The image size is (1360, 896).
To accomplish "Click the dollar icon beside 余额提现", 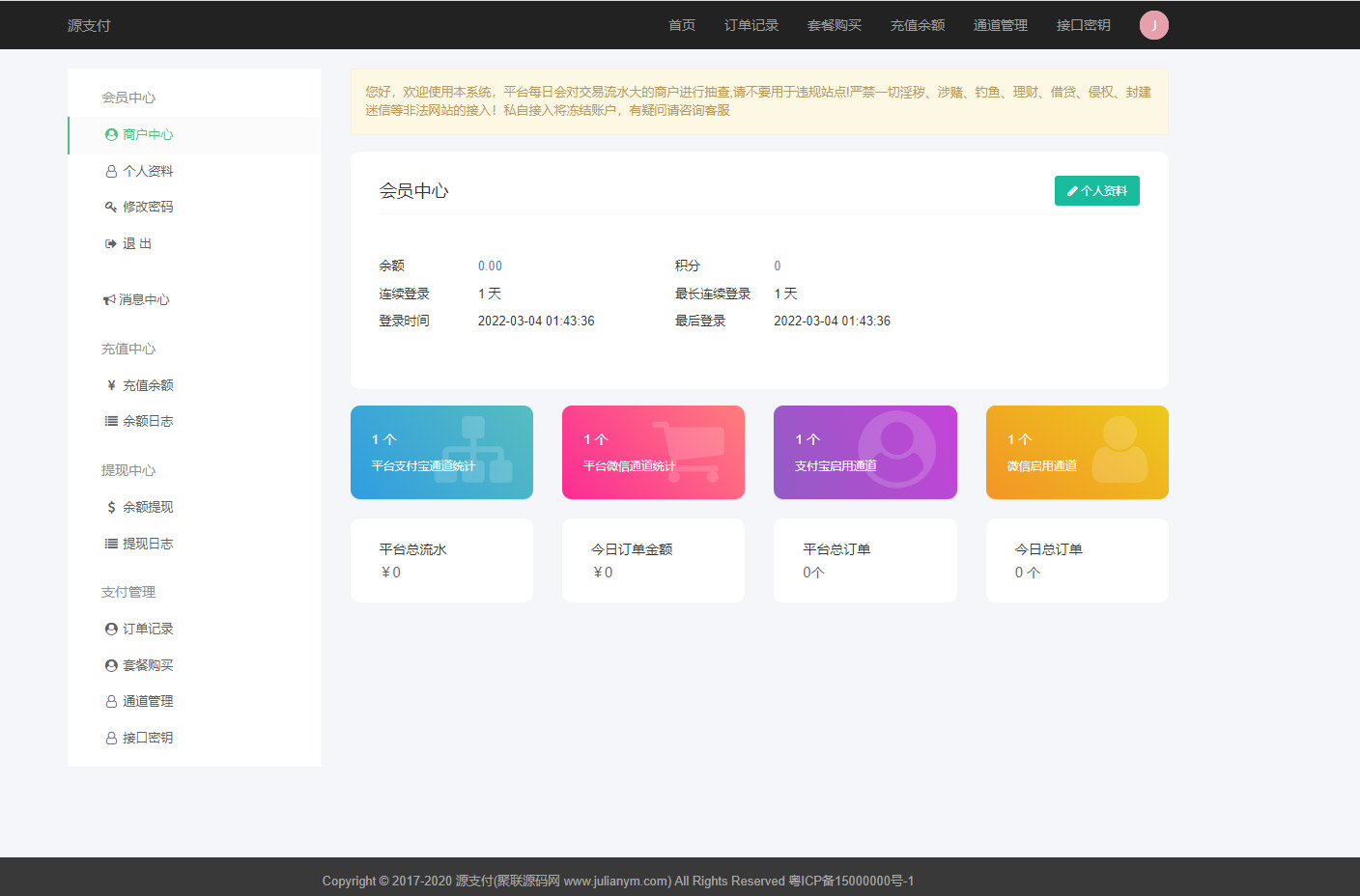I will tap(111, 507).
